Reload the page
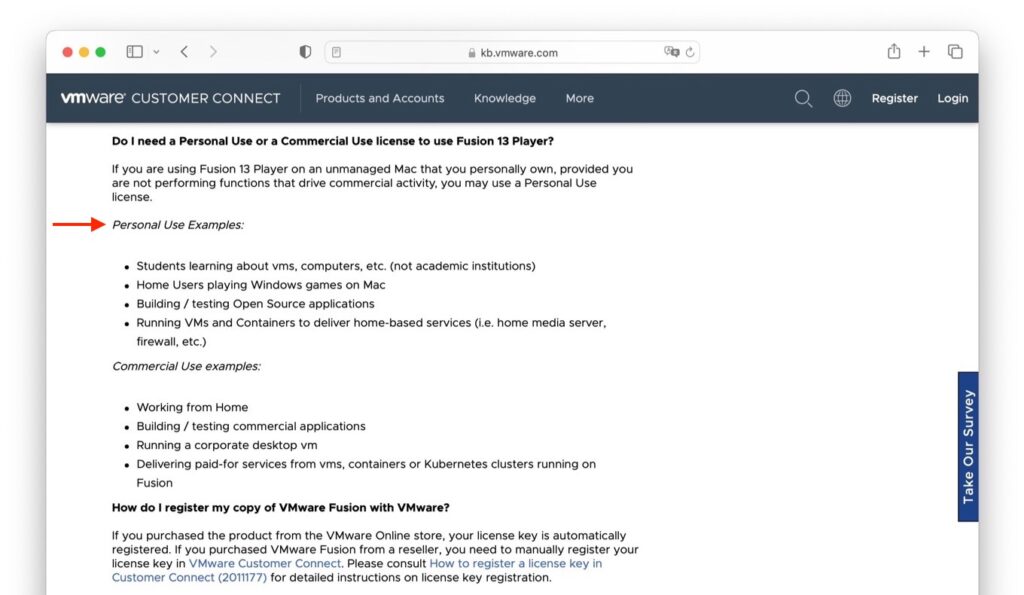 pos(690,52)
